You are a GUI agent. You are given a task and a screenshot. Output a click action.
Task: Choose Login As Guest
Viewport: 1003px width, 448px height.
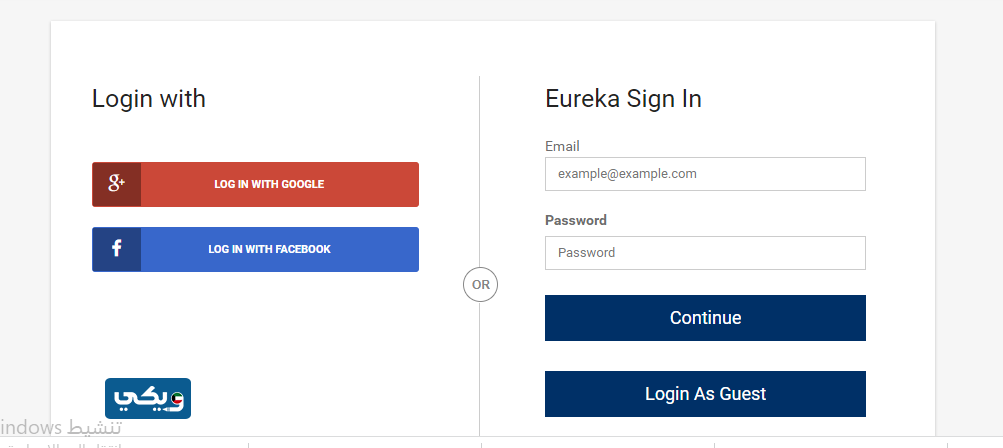[705, 394]
